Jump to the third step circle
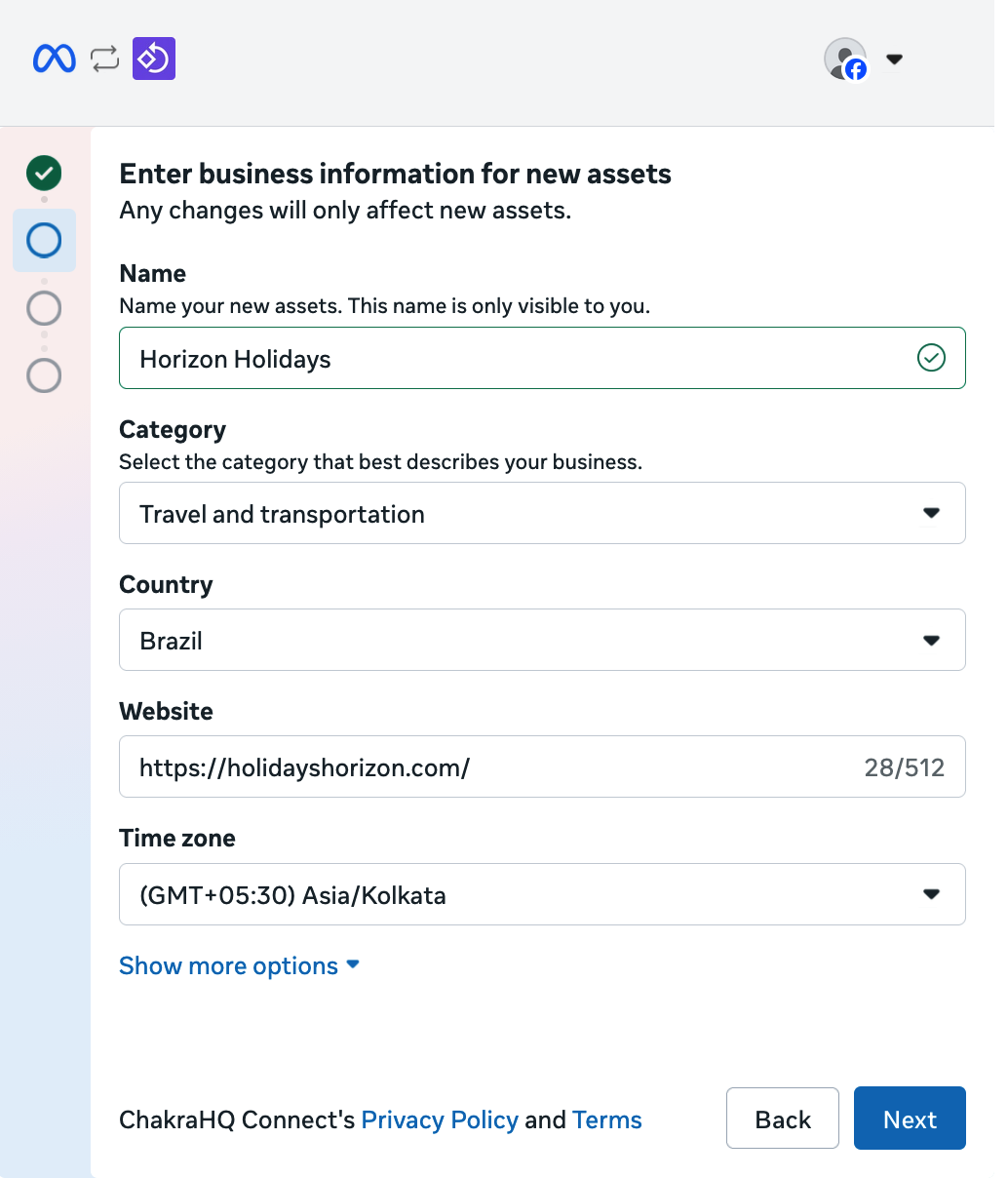 tap(44, 308)
